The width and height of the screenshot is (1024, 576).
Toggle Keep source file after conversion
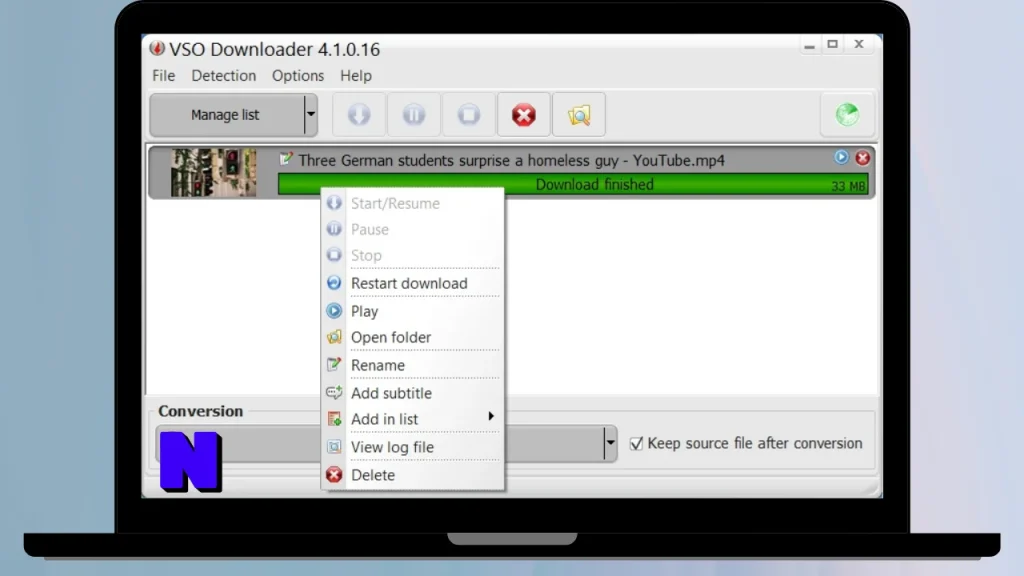pos(636,443)
